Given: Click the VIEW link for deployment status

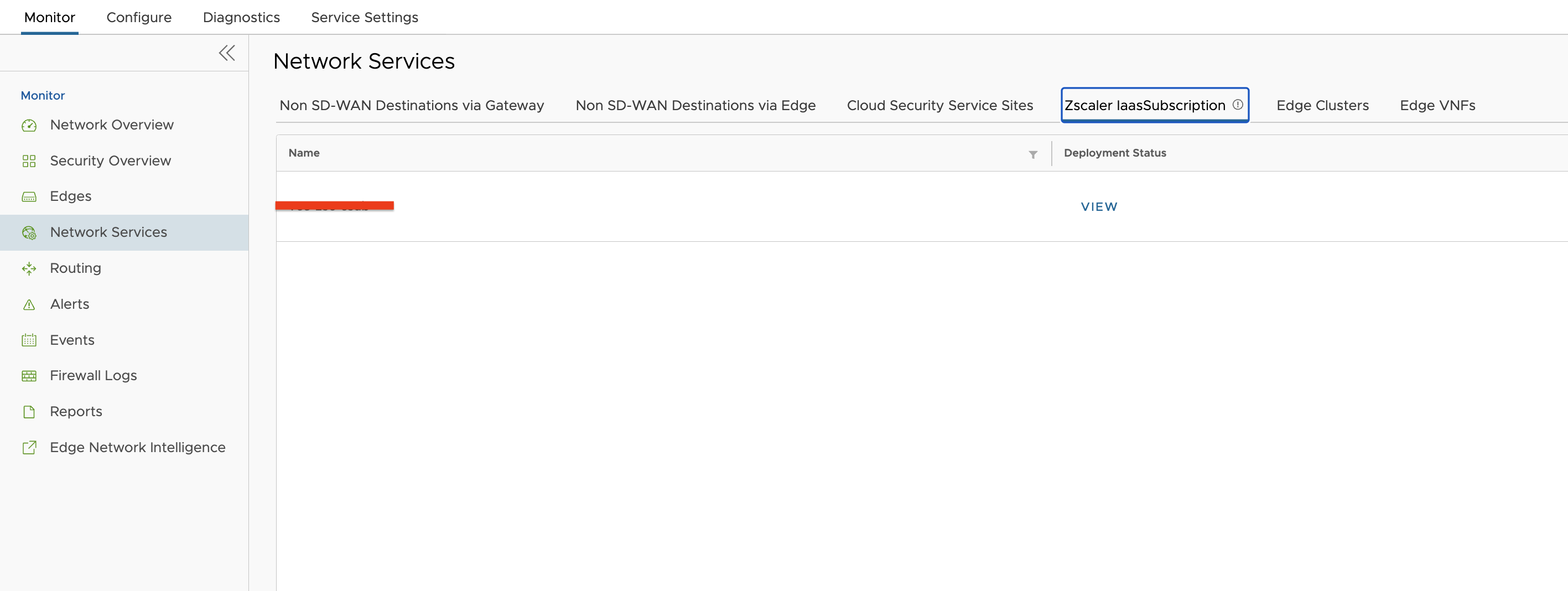Looking at the screenshot, I should 1099,206.
